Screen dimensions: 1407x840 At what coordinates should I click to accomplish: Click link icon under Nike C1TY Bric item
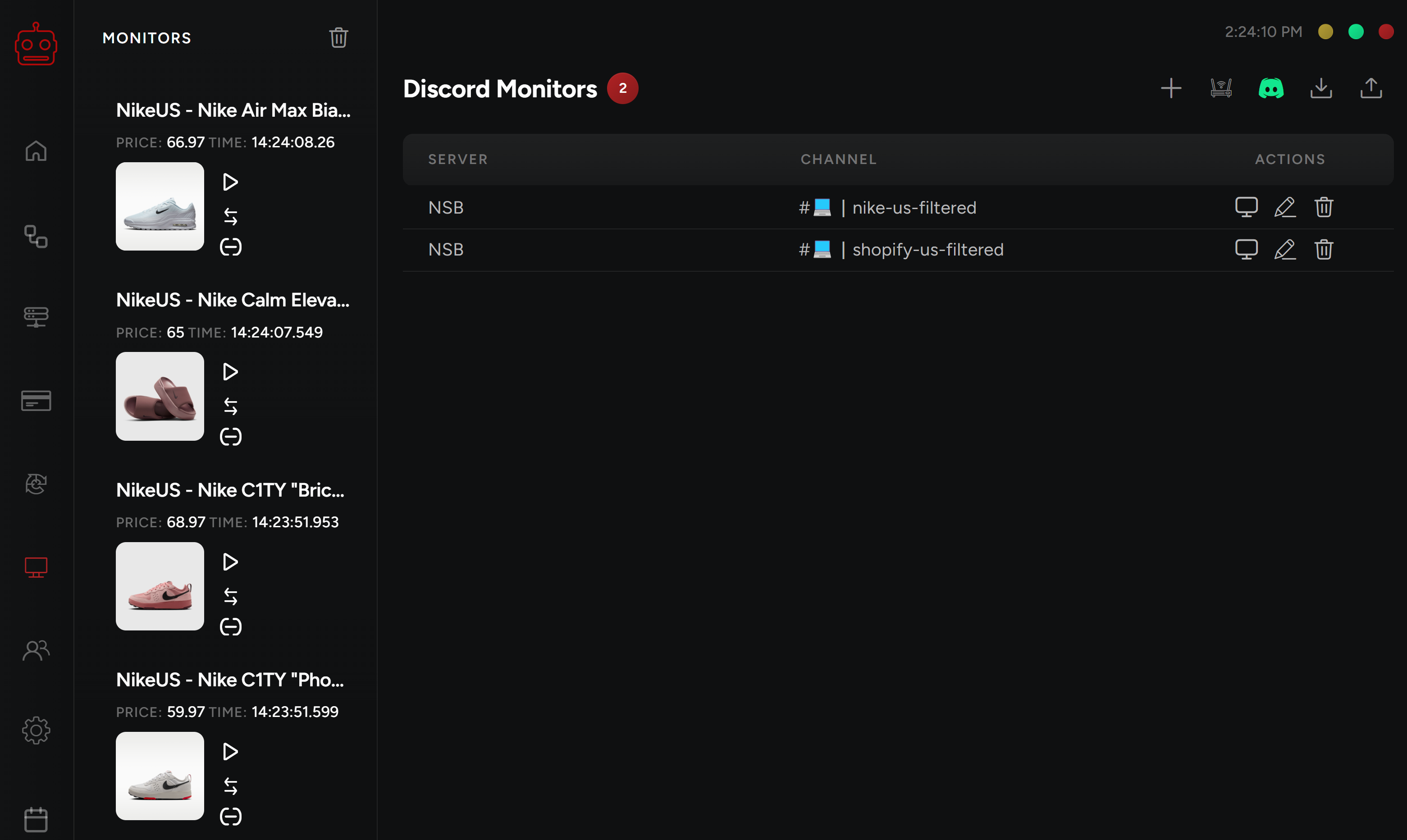coord(230,626)
